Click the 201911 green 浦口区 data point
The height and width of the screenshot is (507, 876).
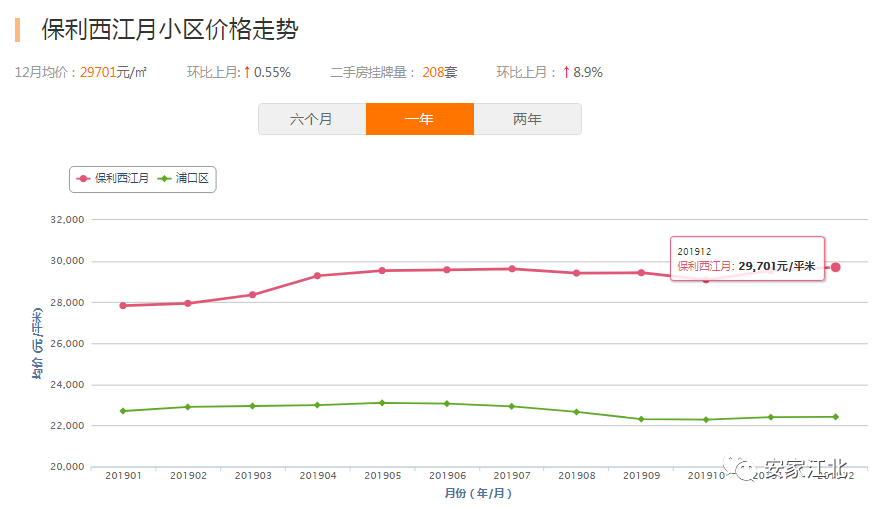tap(771, 417)
